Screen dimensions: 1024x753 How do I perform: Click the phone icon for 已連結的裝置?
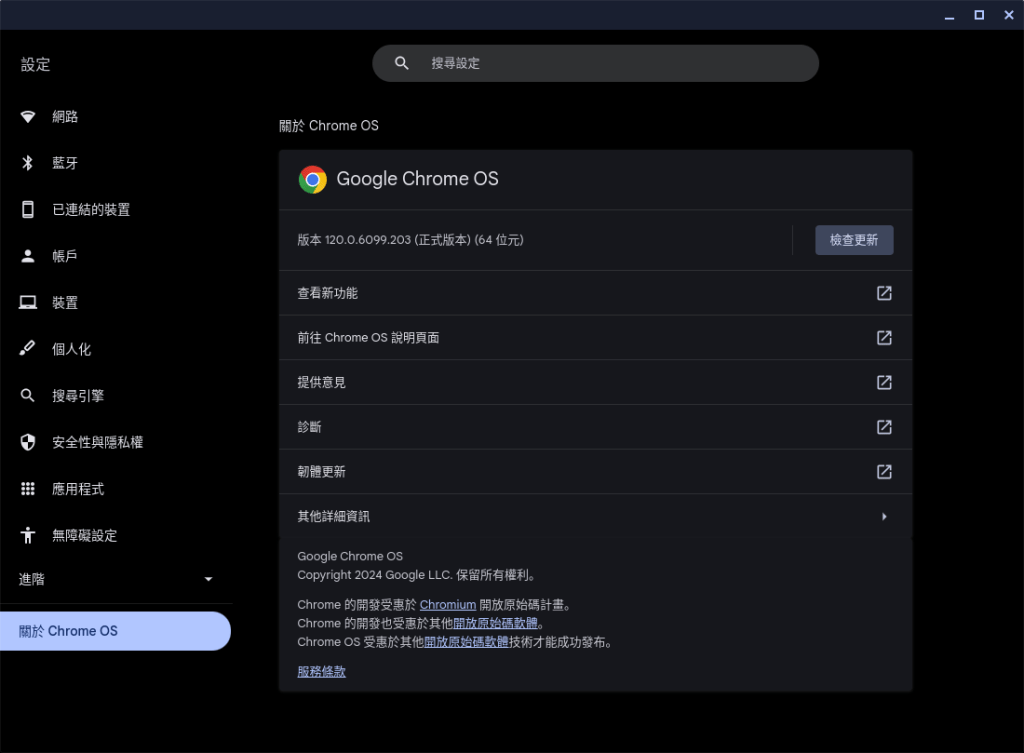click(28, 210)
